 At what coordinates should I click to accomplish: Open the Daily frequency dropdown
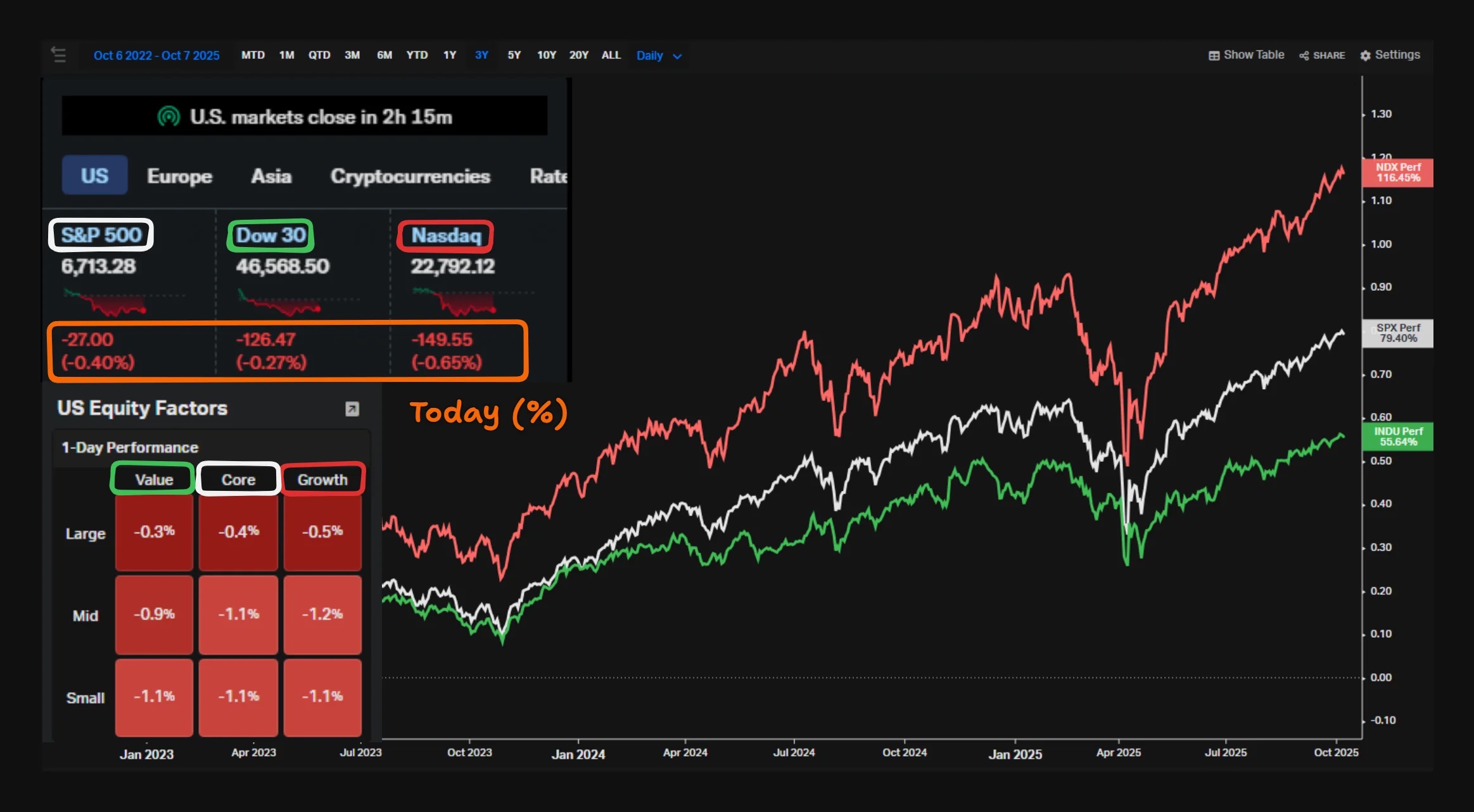coord(659,56)
